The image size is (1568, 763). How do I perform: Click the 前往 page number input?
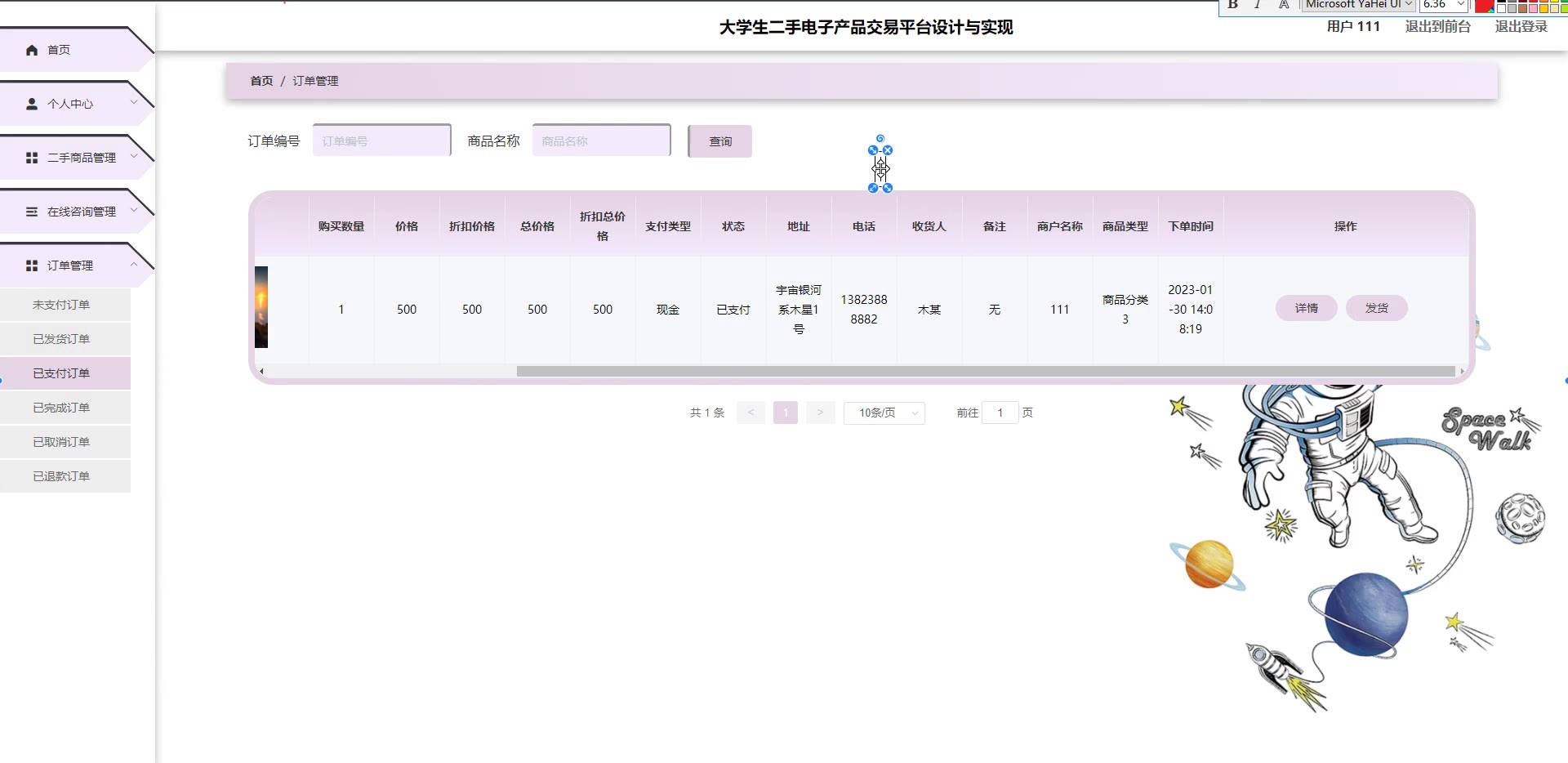tap(1000, 413)
